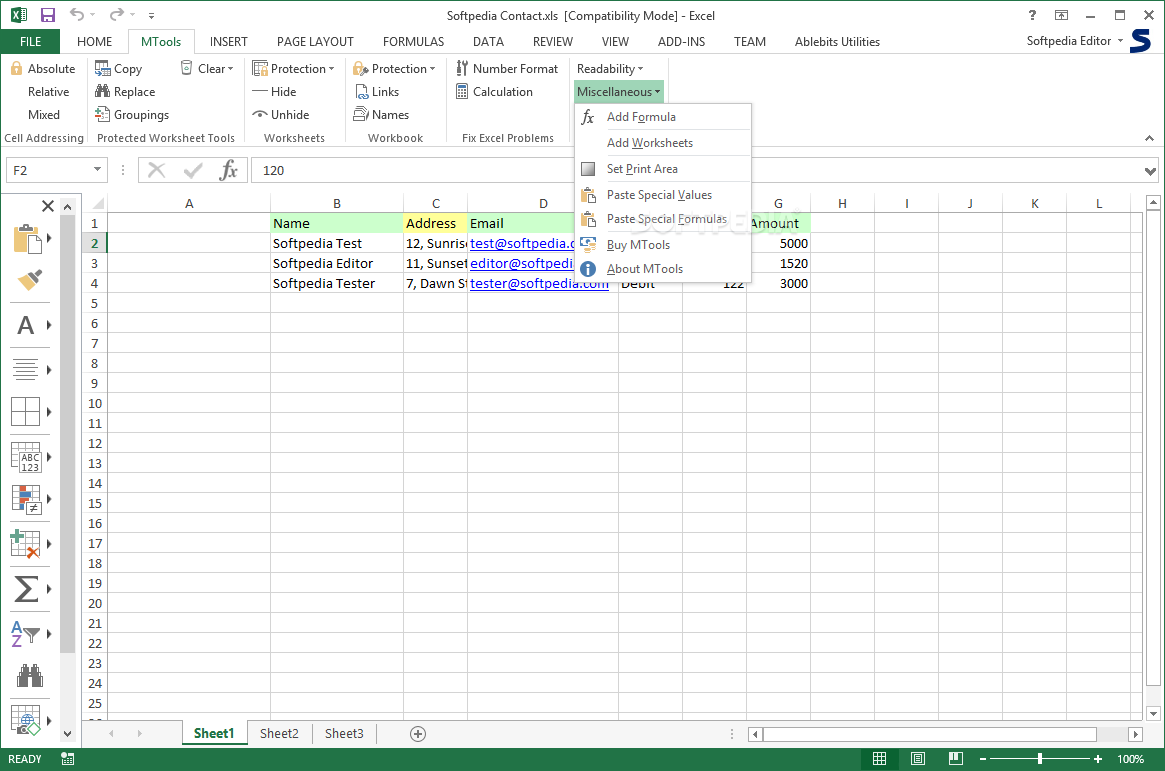Apply Relative cell addressing
Screen dimensions: 1165x771
[x=48, y=91]
